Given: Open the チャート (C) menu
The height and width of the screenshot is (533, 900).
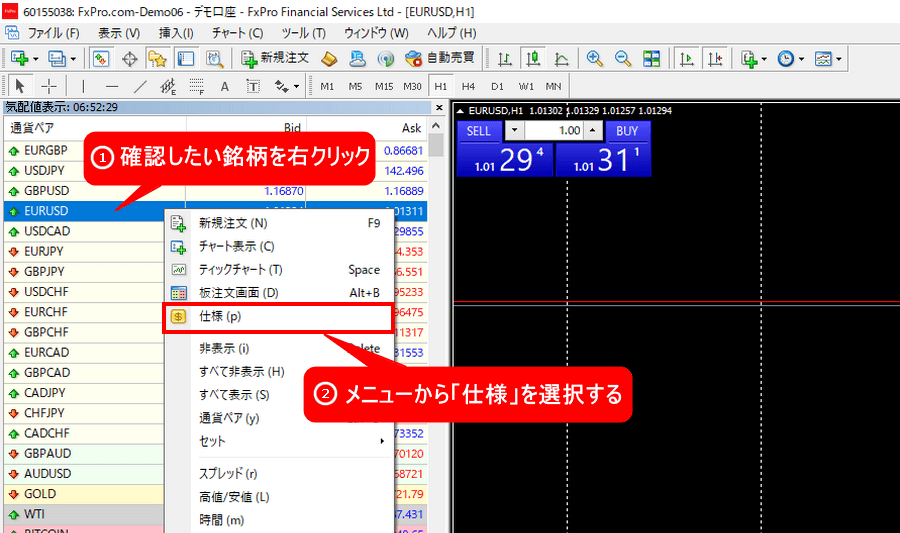Looking at the screenshot, I should coord(237,33).
